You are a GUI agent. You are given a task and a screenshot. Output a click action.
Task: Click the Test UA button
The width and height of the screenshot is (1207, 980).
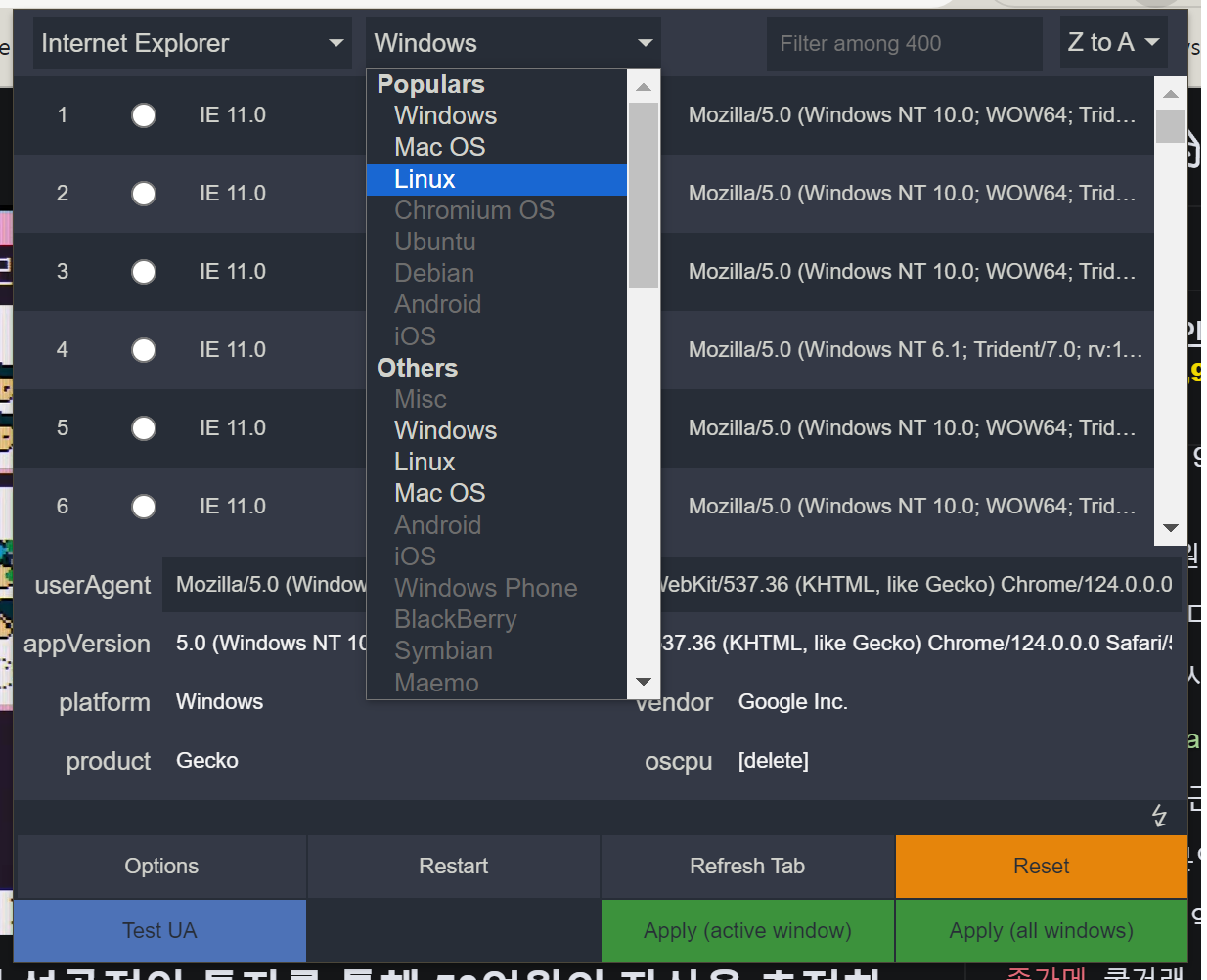[x=159, y=931]
